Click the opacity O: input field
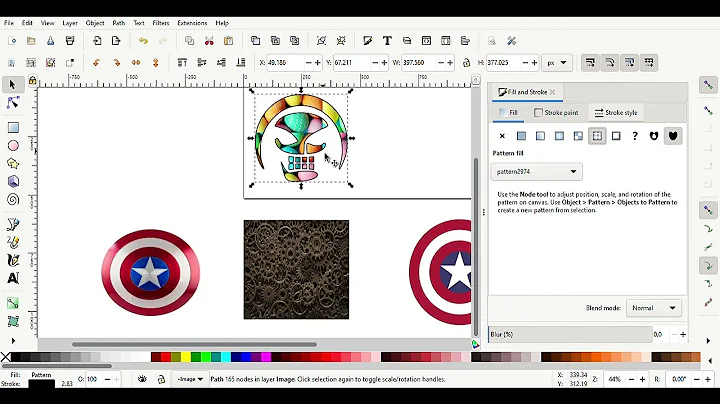This screenshot has height=404, width=720. [x=93, y=379]
